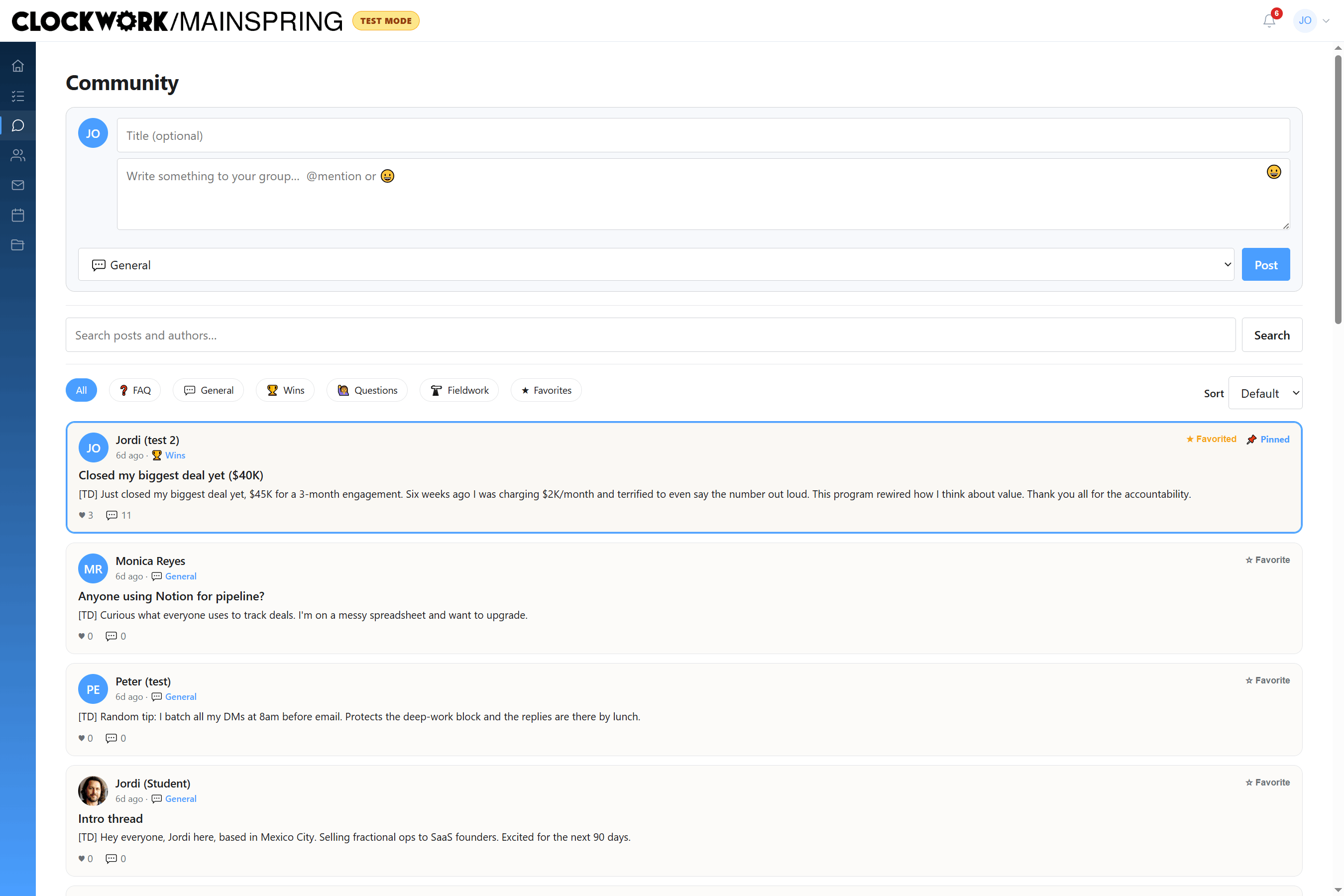Open the calendar sidebar icon
The width and height of the screenshot is (1344, 896).
tap(18, 215)
